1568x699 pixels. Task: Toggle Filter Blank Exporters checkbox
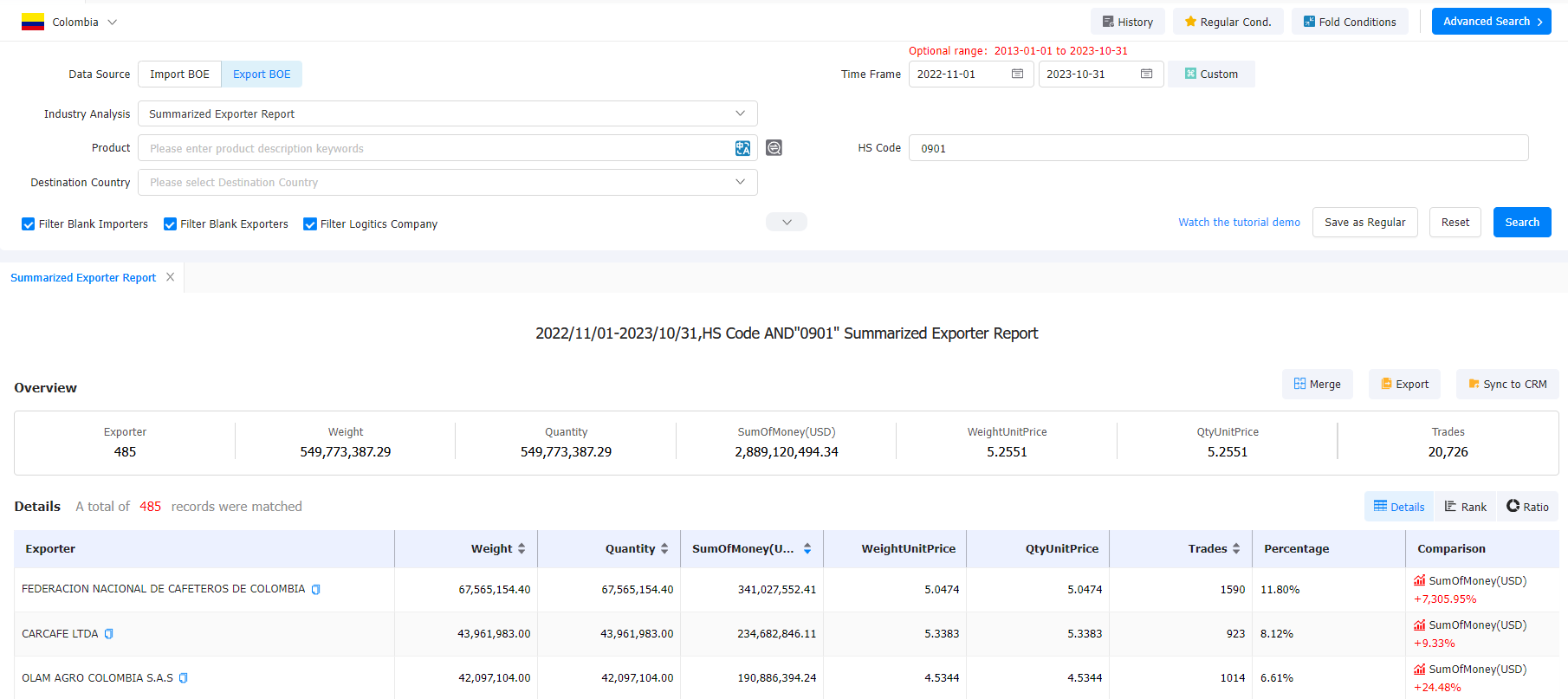pos(171,224)
